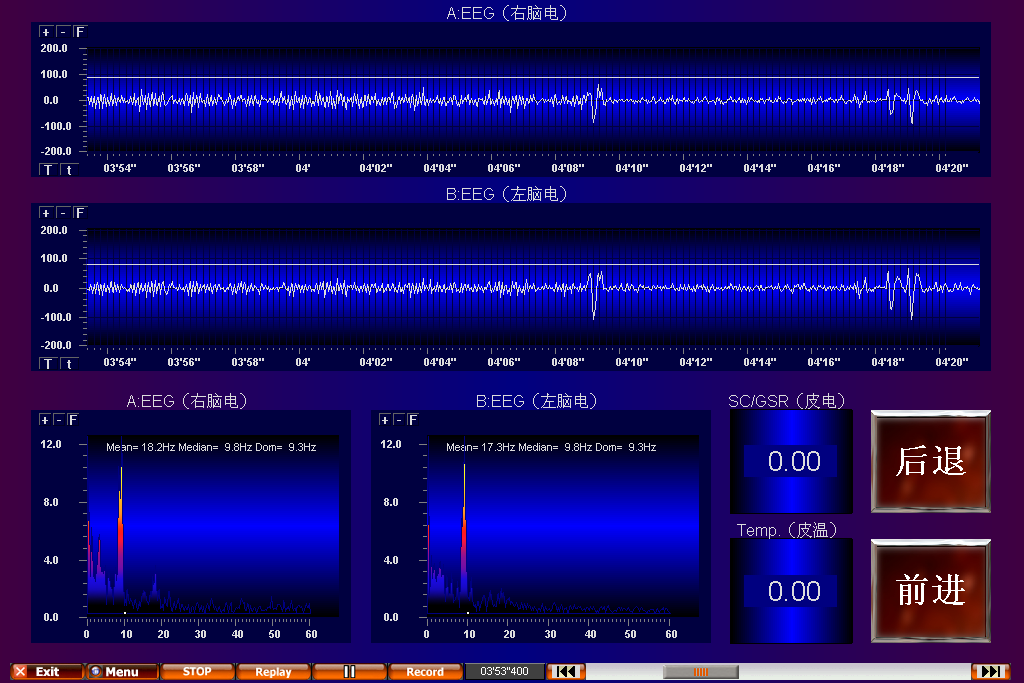Toggle the STOP control in the bottom toolbar
The width and height of the screenshot is (1024, 683).
197,671
